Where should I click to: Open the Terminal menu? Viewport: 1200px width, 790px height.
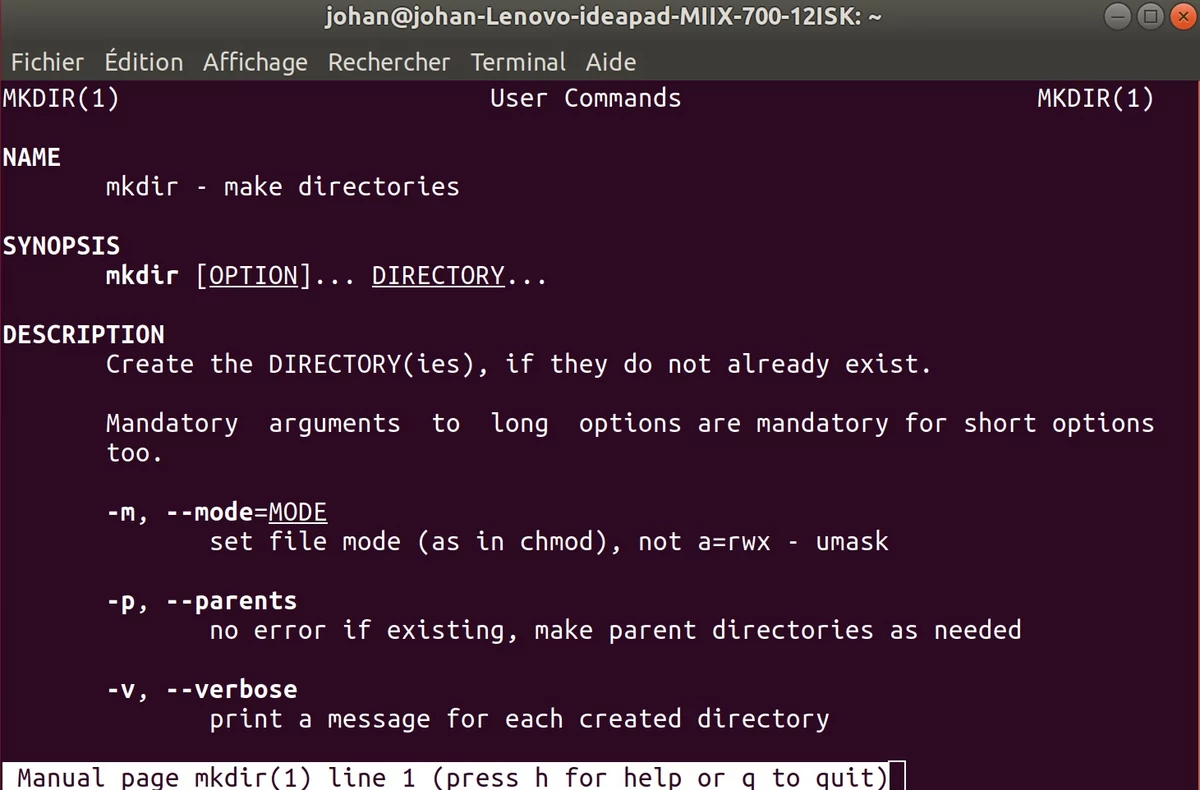coord(518,62)
